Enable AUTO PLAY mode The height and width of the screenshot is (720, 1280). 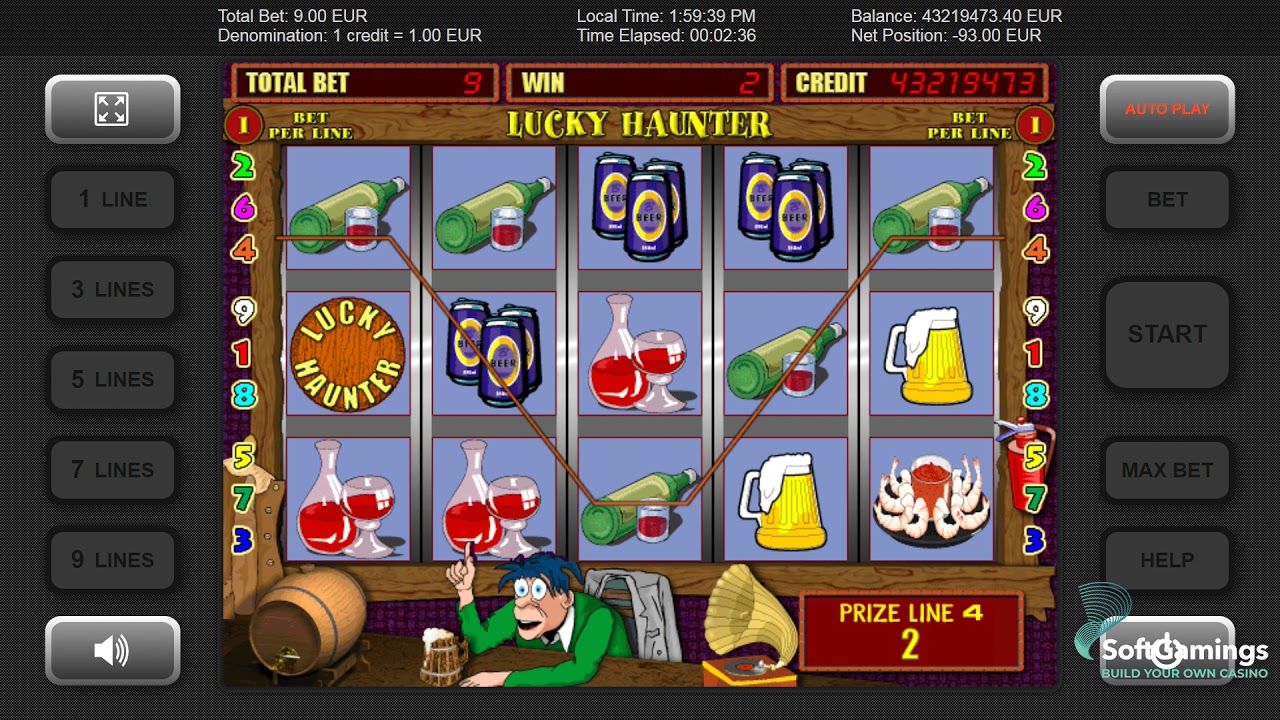[x=1167, y=109]
